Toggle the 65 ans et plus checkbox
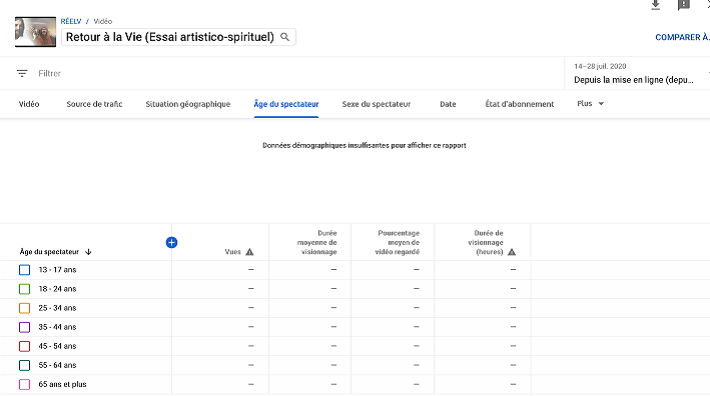Image resolution: width=710 pixels, height=396 pixels. point(24,384)
